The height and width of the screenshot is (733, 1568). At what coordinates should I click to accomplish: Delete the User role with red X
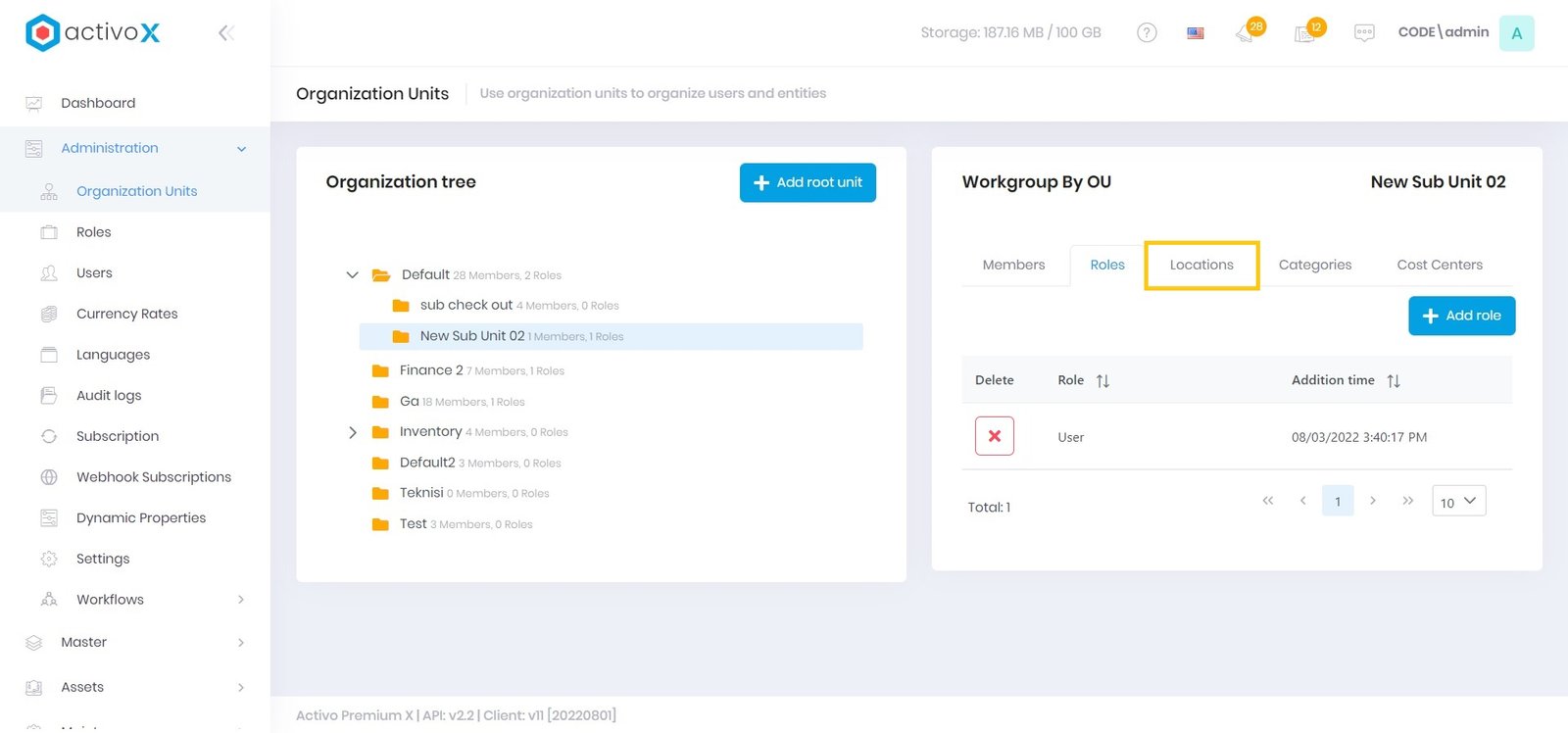tap(994, 436)
